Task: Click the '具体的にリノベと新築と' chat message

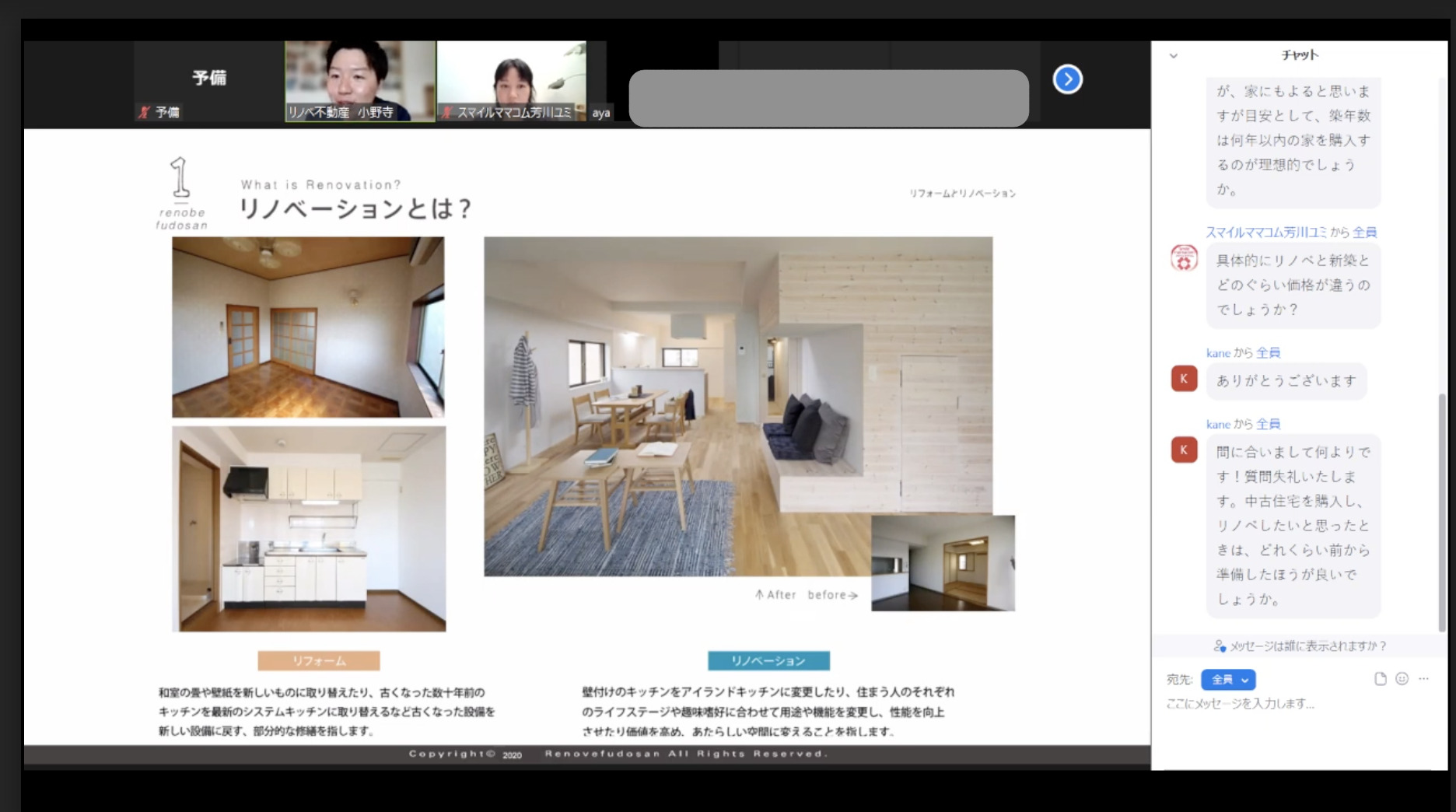Action: tap(1293, 285)
